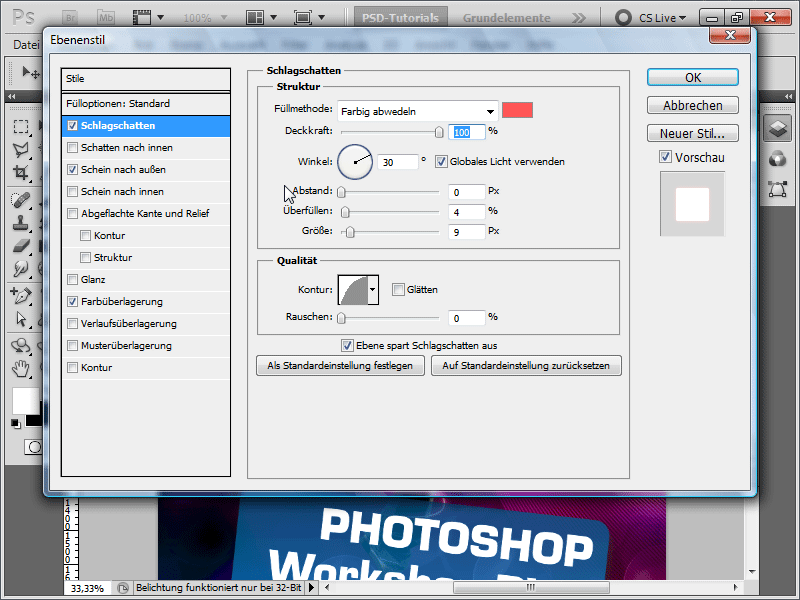Select the Spot Healing Brush tool

[x=21, y=199]
